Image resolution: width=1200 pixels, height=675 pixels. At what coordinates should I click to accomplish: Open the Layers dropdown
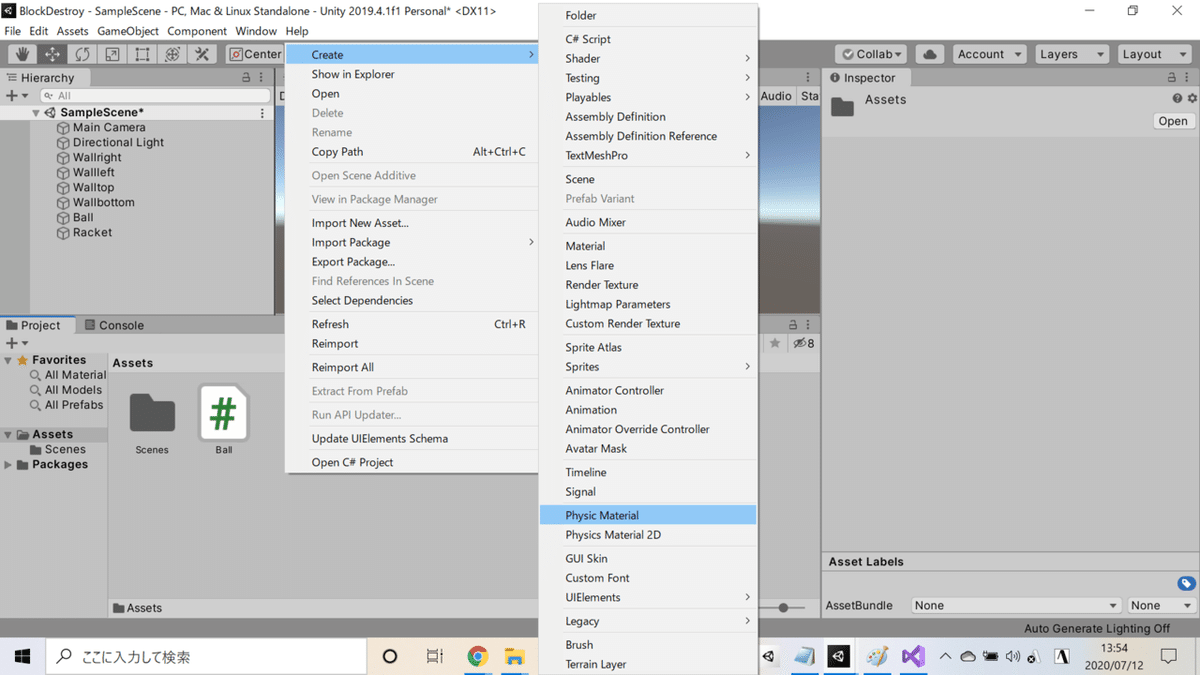click(x=1072, y=54)
